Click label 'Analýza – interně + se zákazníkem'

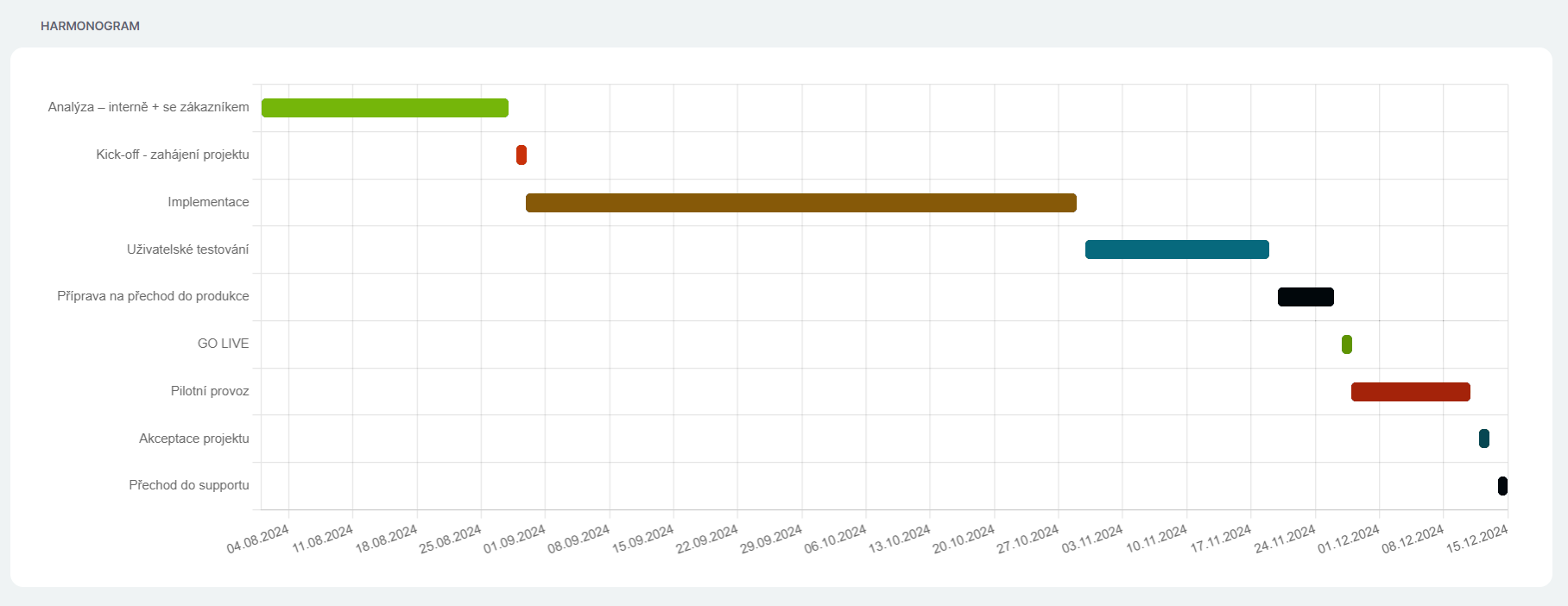(149, 107)
